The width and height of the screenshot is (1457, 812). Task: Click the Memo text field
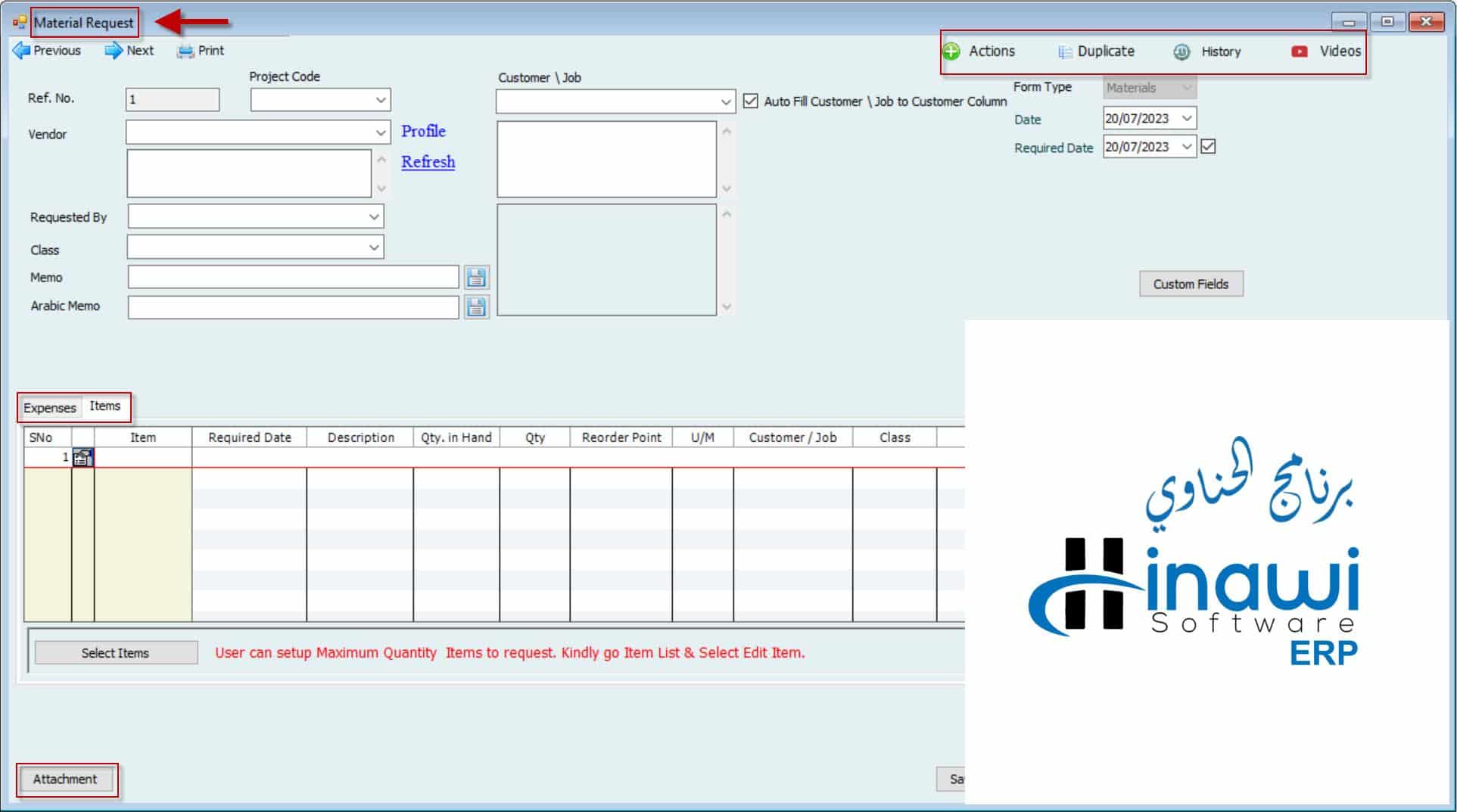(x=293, y=277)
